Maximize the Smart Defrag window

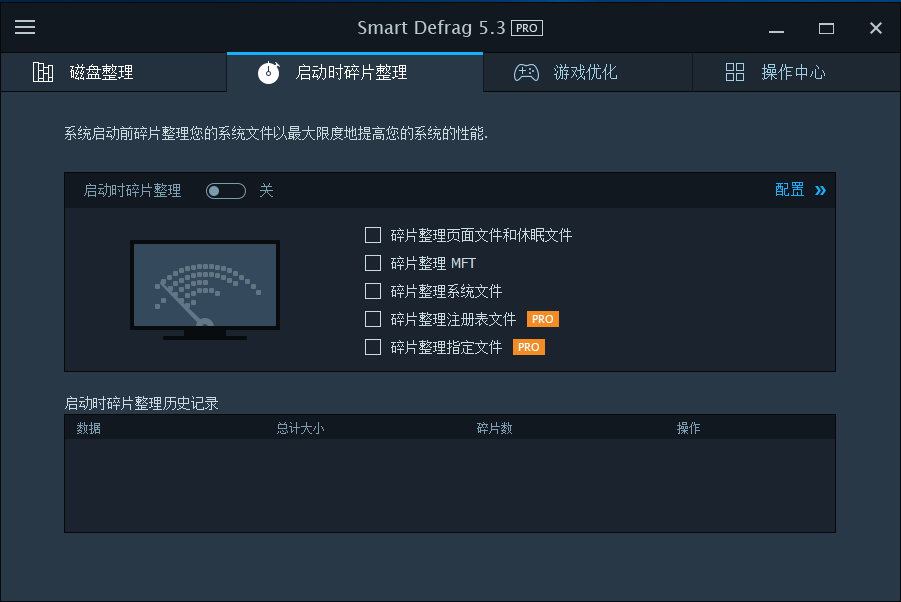(826, 28)
